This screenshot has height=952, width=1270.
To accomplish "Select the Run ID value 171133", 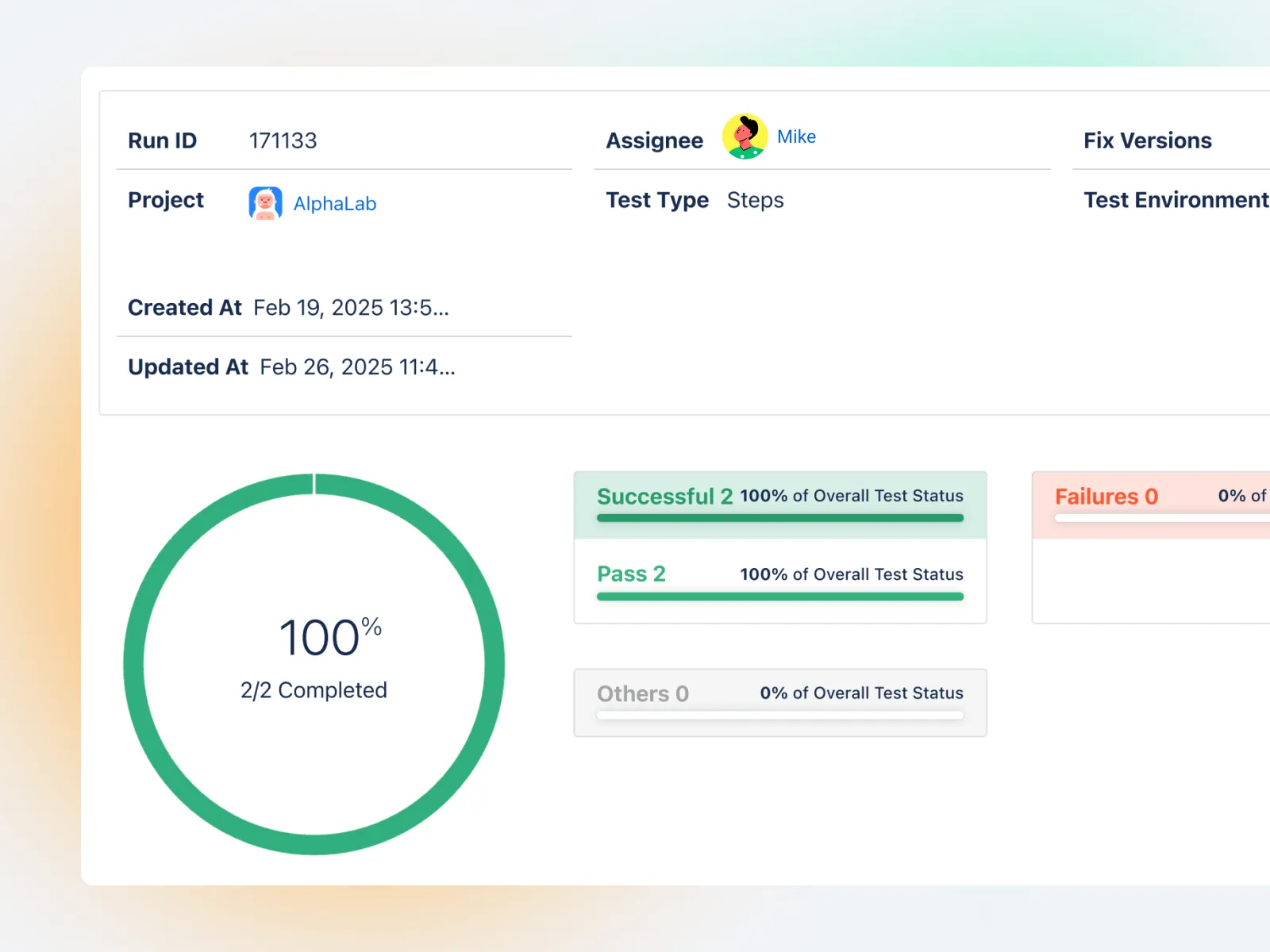I will (x=283, y=140).
